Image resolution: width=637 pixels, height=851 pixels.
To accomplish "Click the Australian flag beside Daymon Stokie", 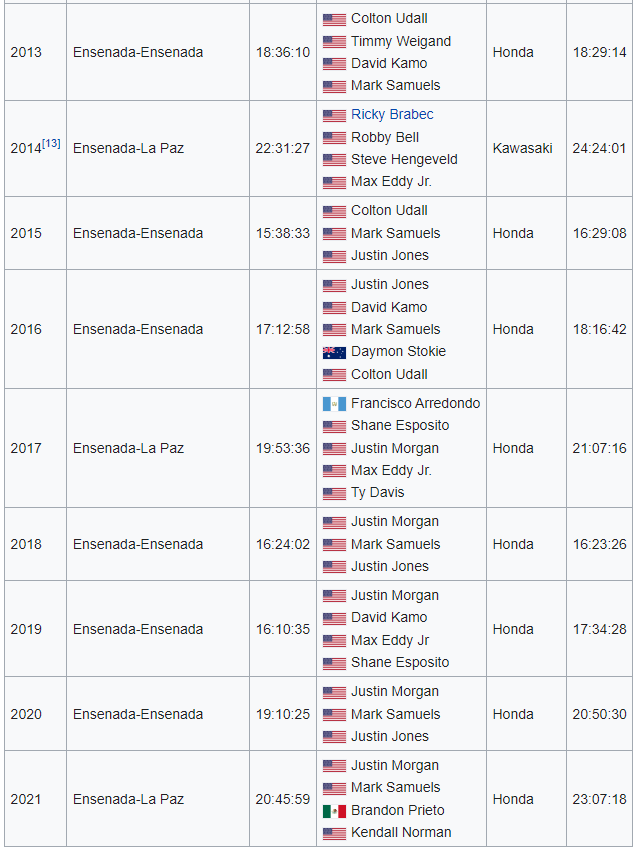I will click(334, 352).
